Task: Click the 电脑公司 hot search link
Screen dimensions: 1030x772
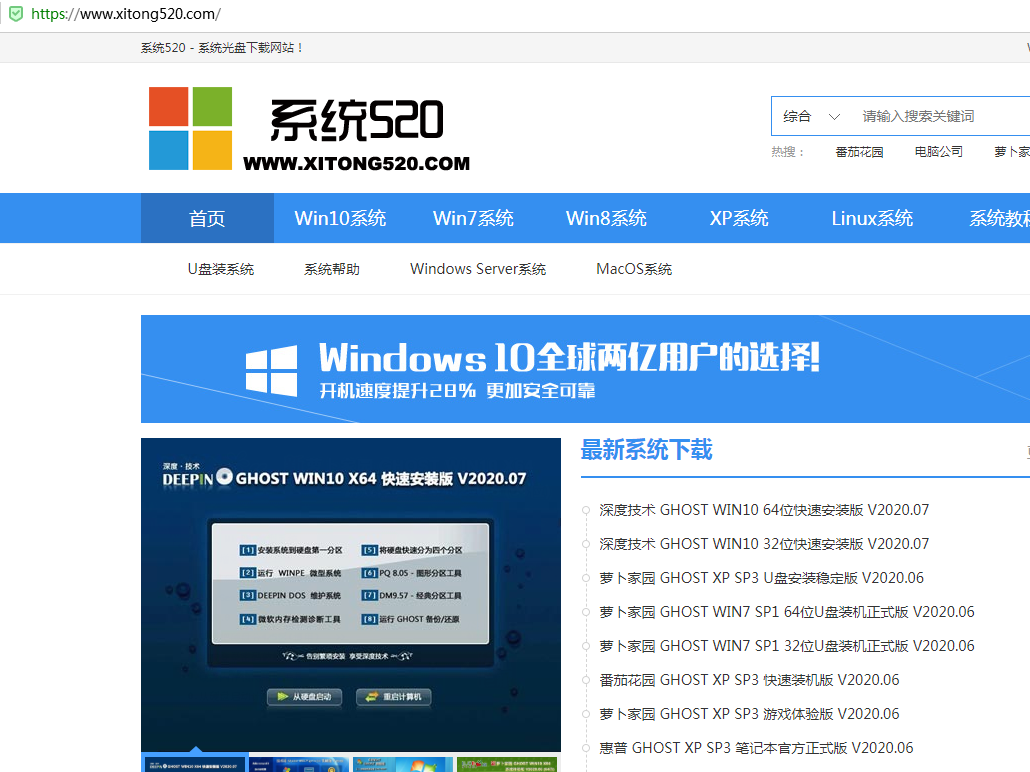Action: pyautogui.click(x=938, y=152)
